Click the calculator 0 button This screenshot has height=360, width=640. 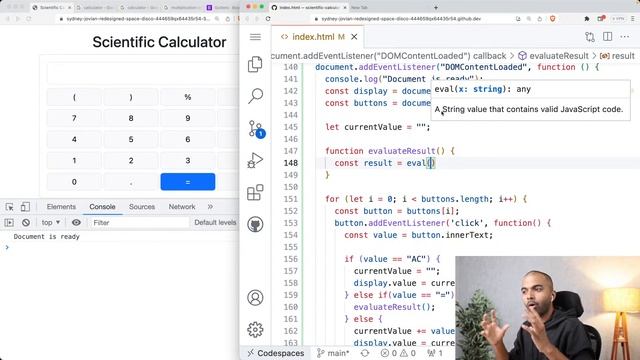74,182
